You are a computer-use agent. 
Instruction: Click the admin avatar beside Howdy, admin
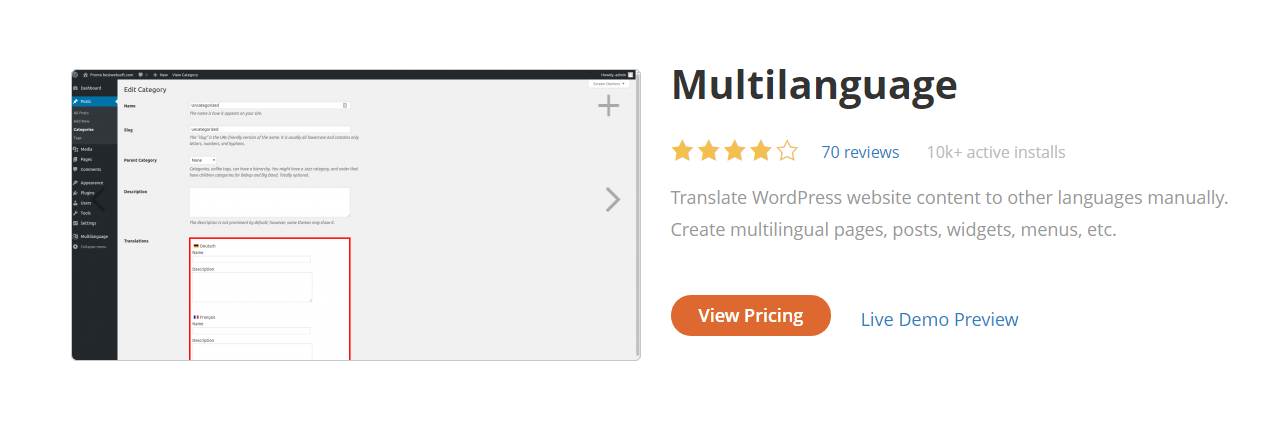(x=631, y=74)
